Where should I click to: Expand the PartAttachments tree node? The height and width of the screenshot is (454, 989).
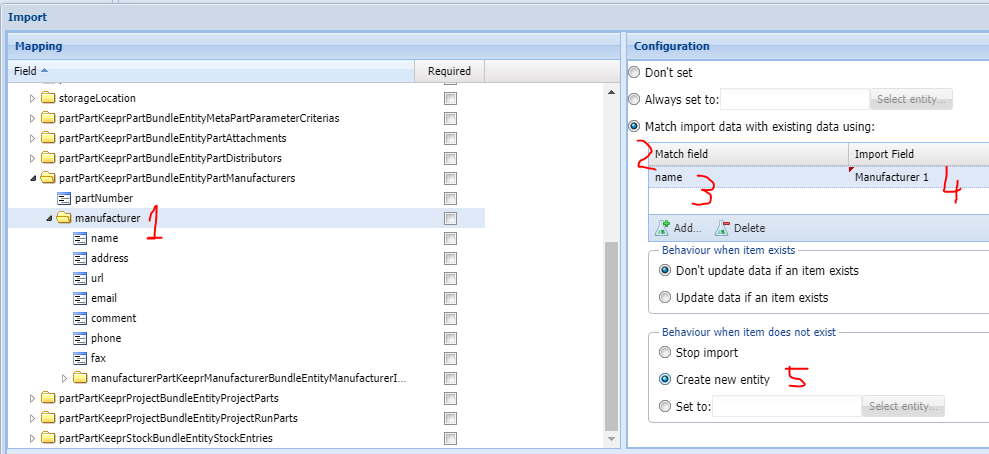point(33,138)
